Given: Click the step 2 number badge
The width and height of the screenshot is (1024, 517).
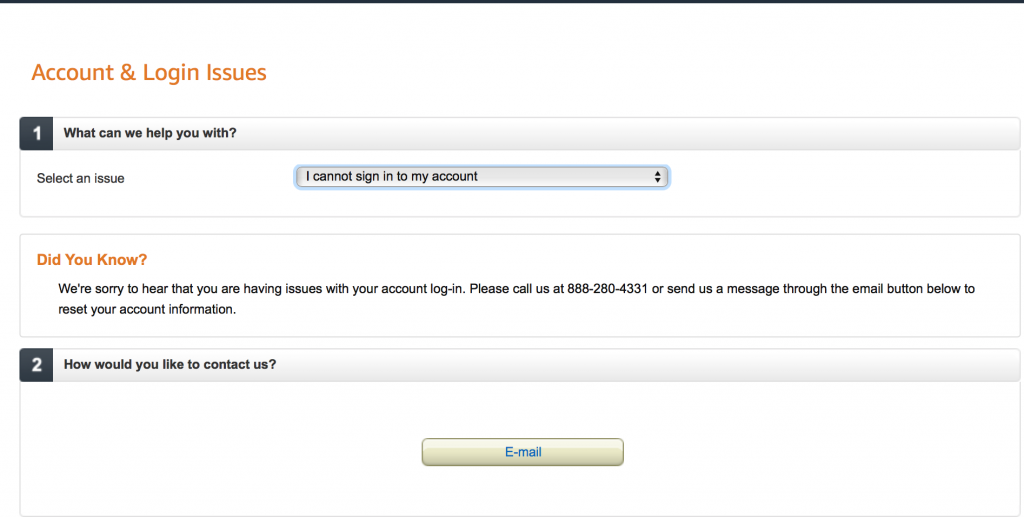Looking at the screenshot, I should [37, 365].
